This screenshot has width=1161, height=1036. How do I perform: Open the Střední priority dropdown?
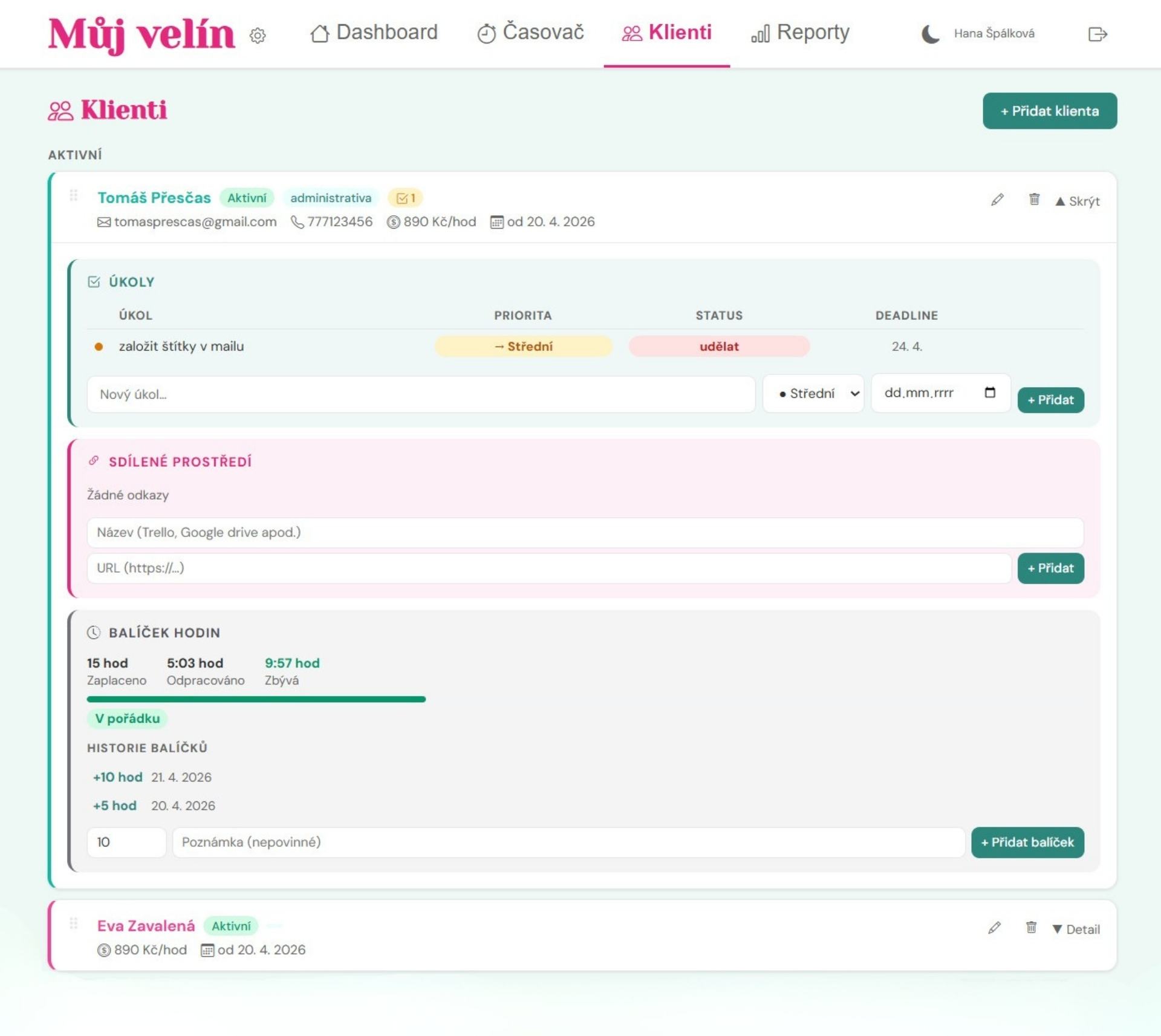click(813, 394)
